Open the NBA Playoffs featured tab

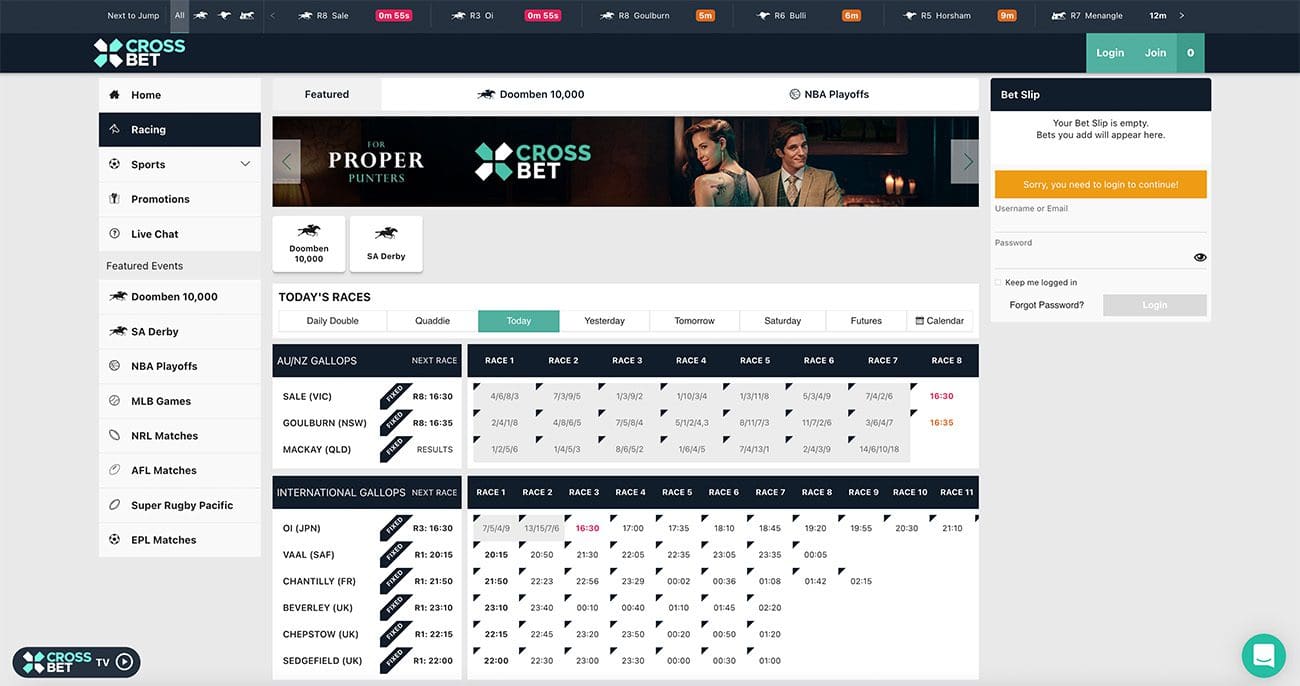point(829,94)
